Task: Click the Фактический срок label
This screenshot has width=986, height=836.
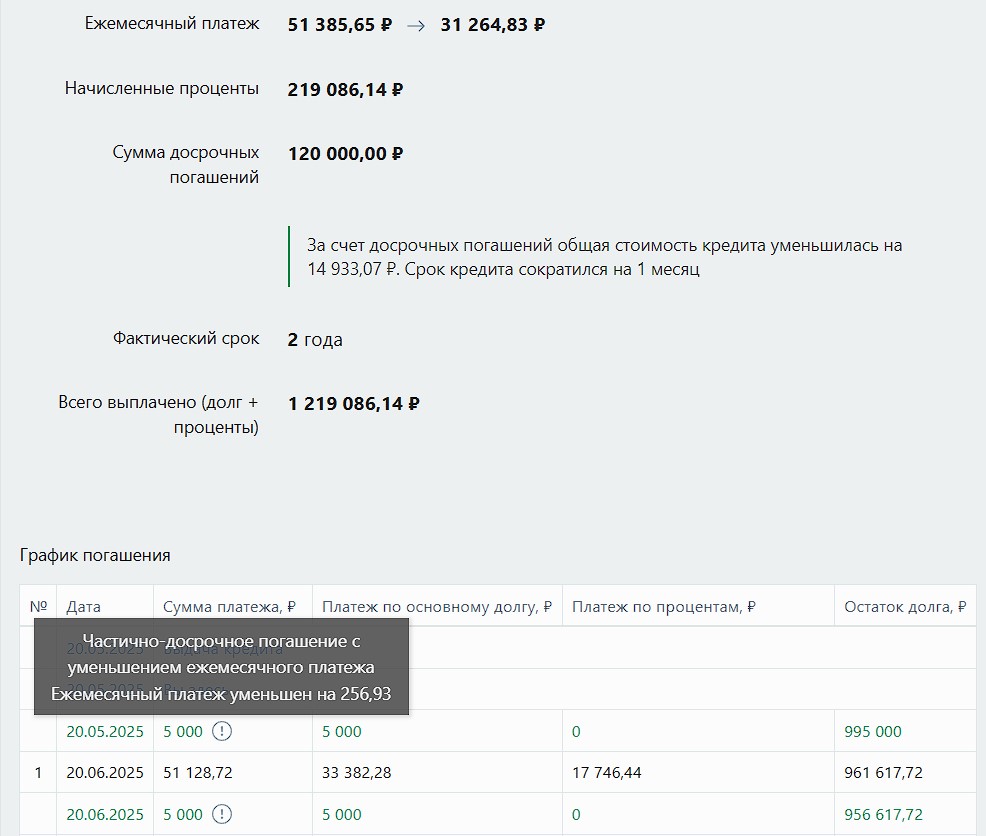Action: (186, 338)
